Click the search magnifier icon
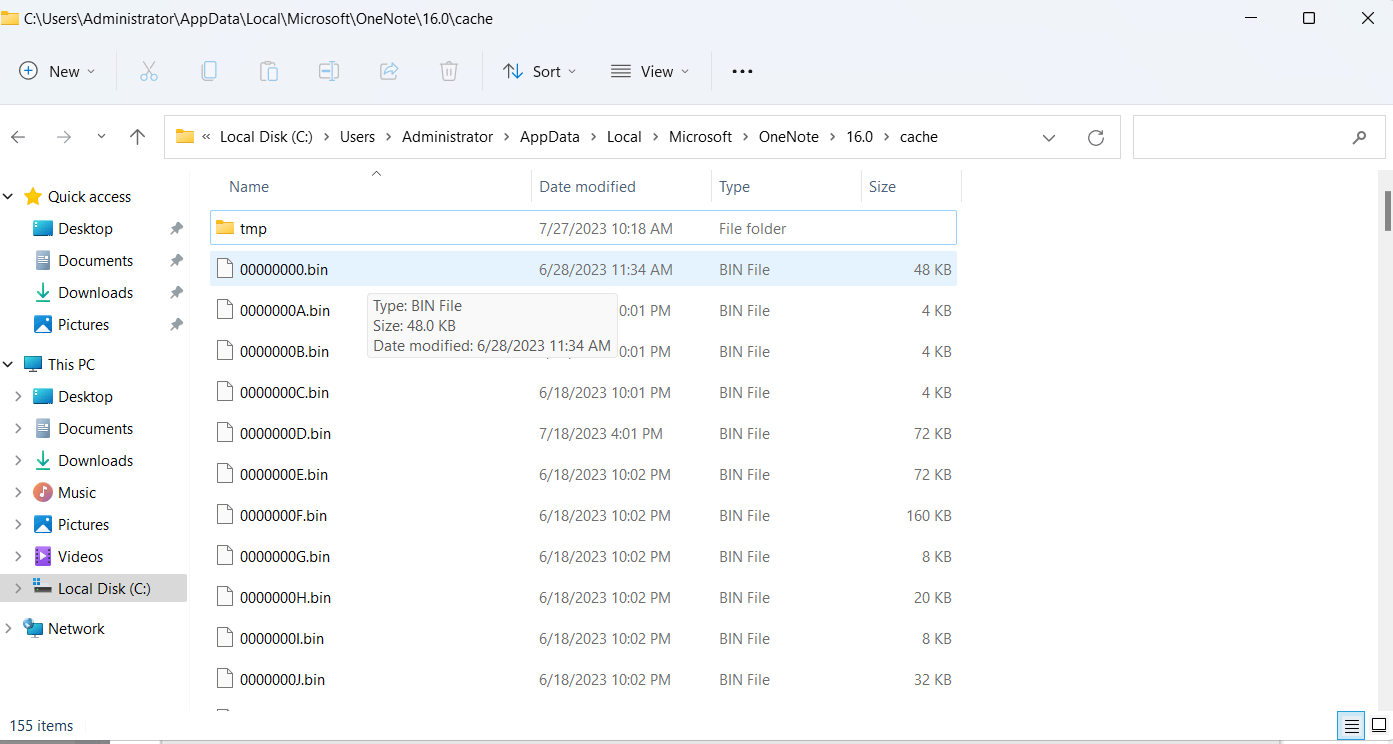Image resolution: width=1393 pixels, height=744 pixels. coord(1359,137)
